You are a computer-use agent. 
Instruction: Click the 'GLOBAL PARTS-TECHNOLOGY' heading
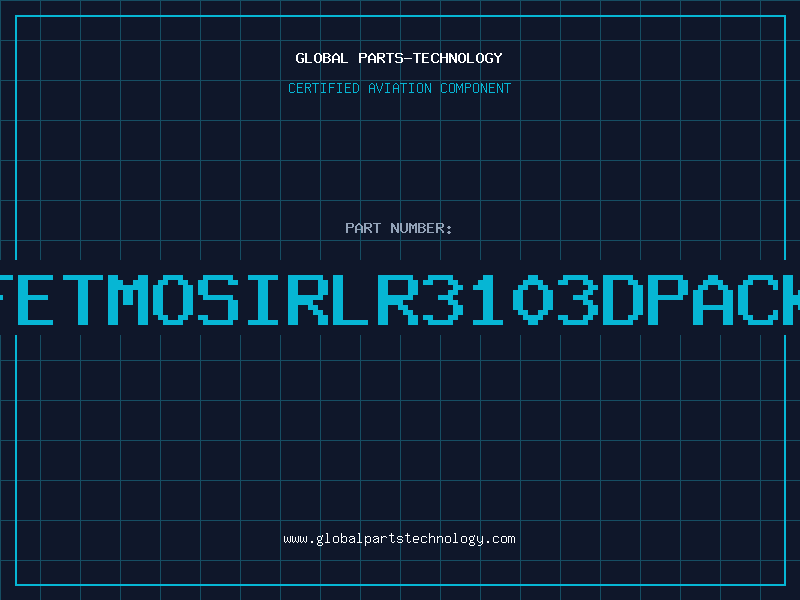coord(399,58)
